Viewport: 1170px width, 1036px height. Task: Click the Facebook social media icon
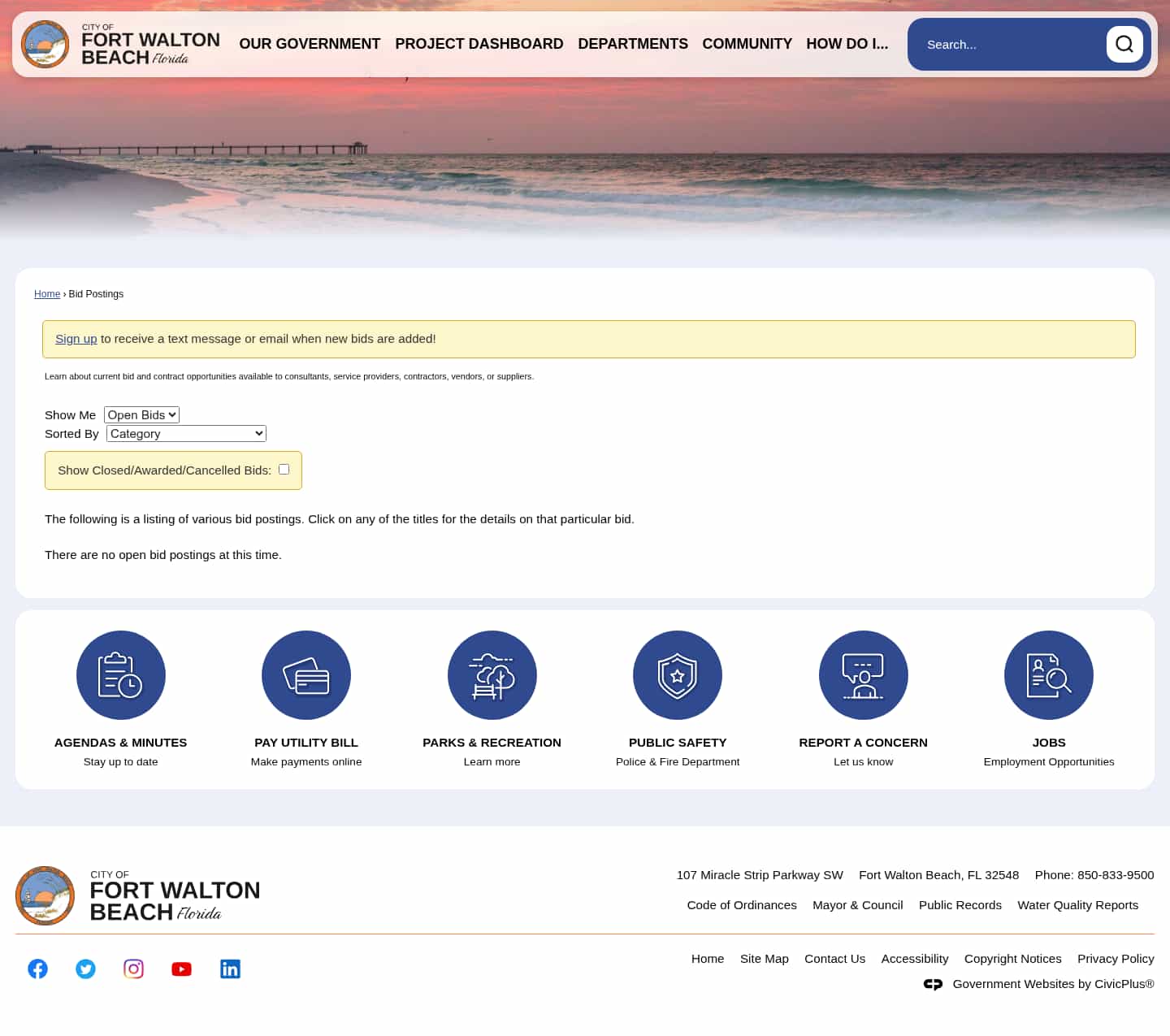(x=37, y=968)
